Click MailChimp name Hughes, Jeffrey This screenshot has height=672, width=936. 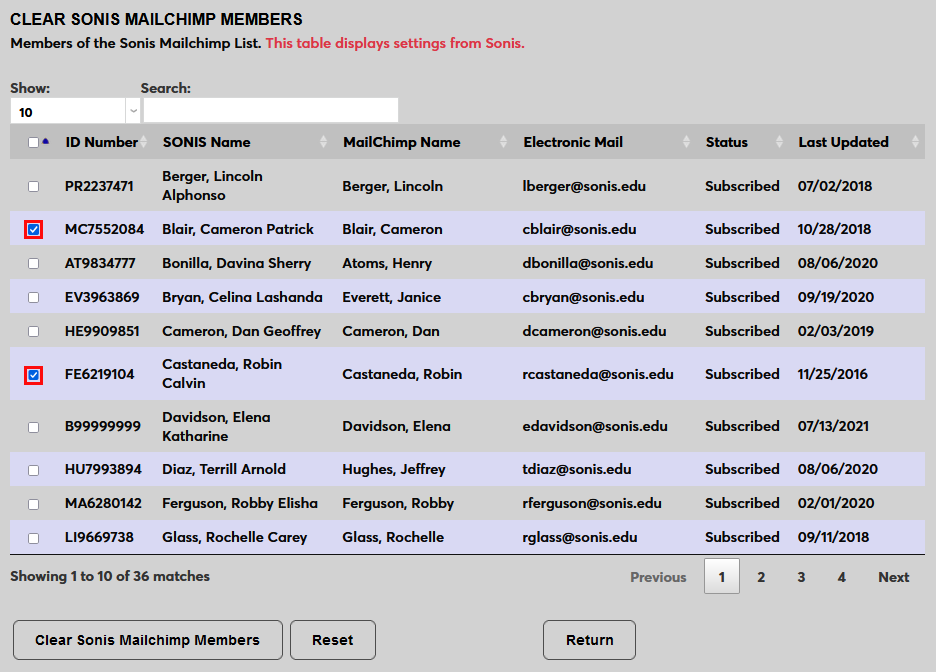pyautogui.click(x=394, y=469)
